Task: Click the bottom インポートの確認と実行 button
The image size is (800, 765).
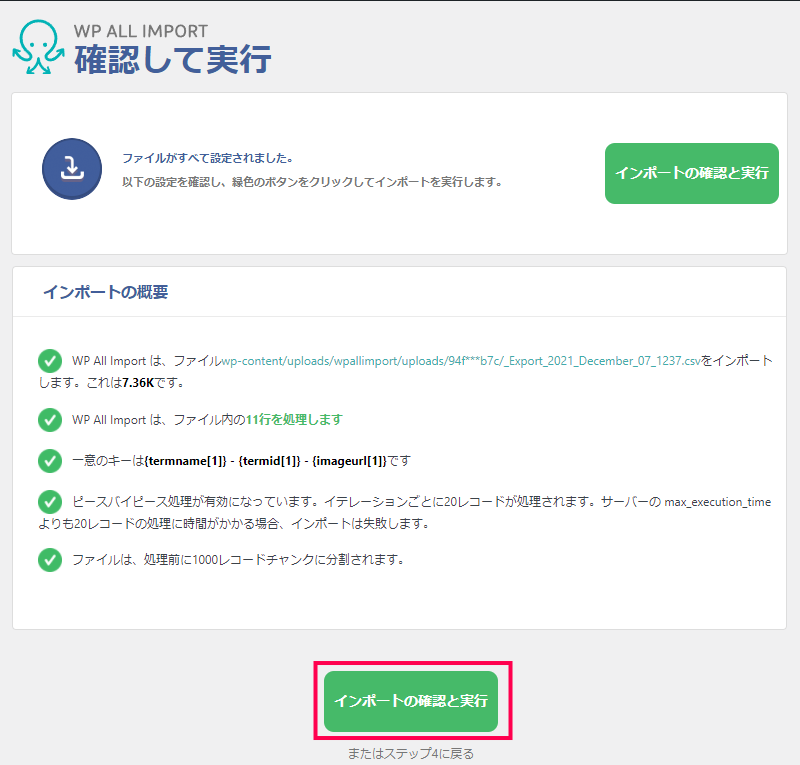Action: 411,701
